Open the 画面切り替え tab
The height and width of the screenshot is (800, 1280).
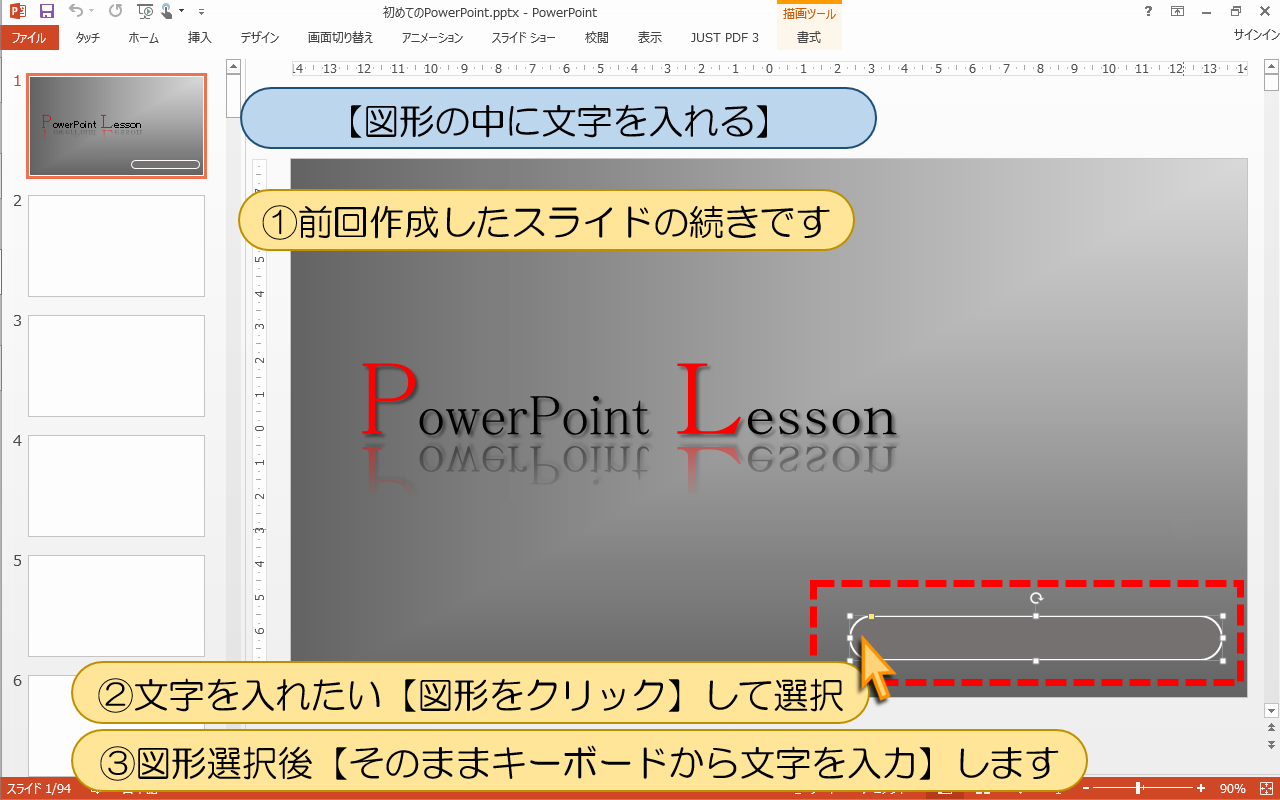[x=340, y=38]
